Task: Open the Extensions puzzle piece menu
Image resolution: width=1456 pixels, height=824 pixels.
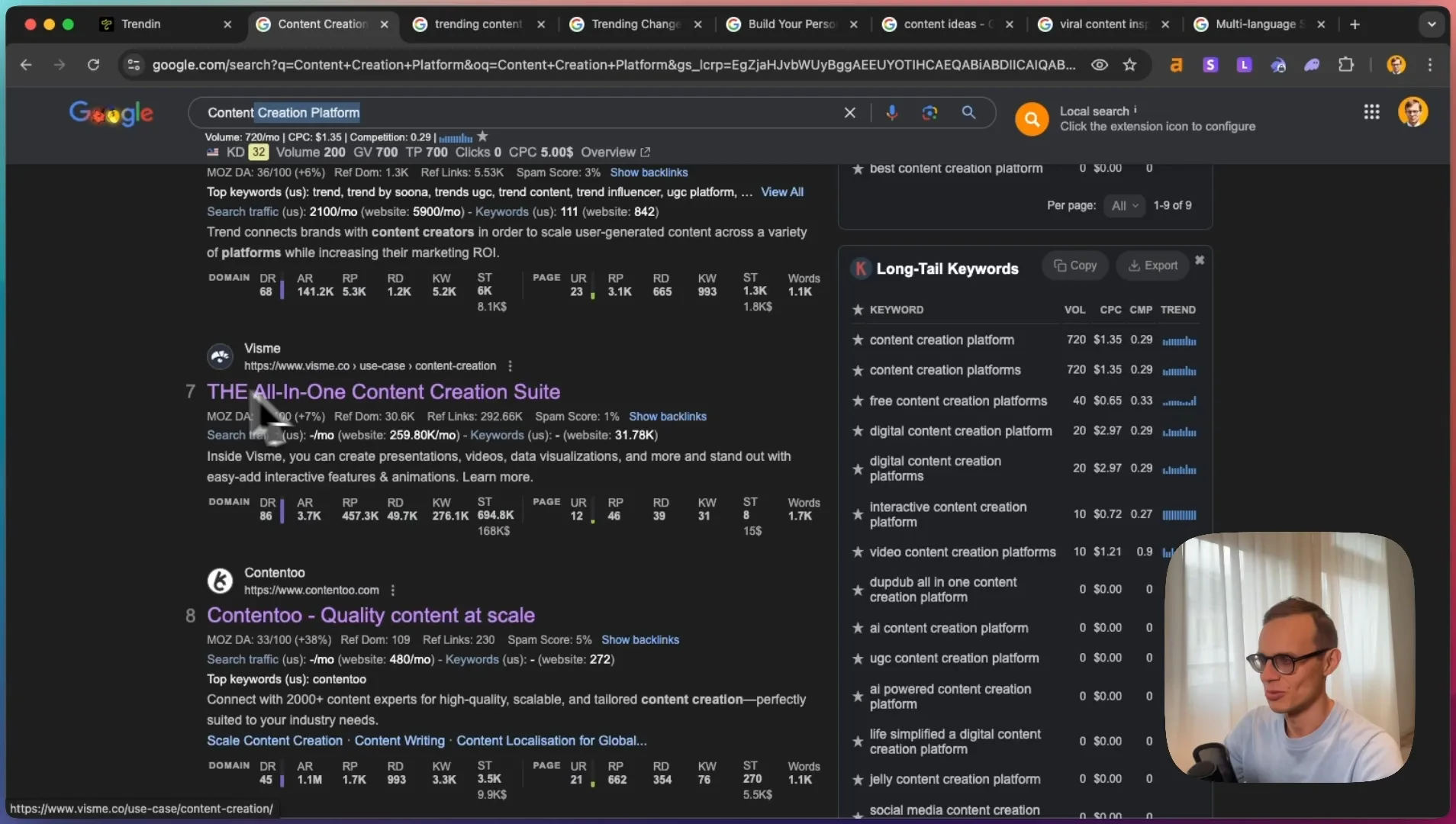Action: [x=1346, y=65]
